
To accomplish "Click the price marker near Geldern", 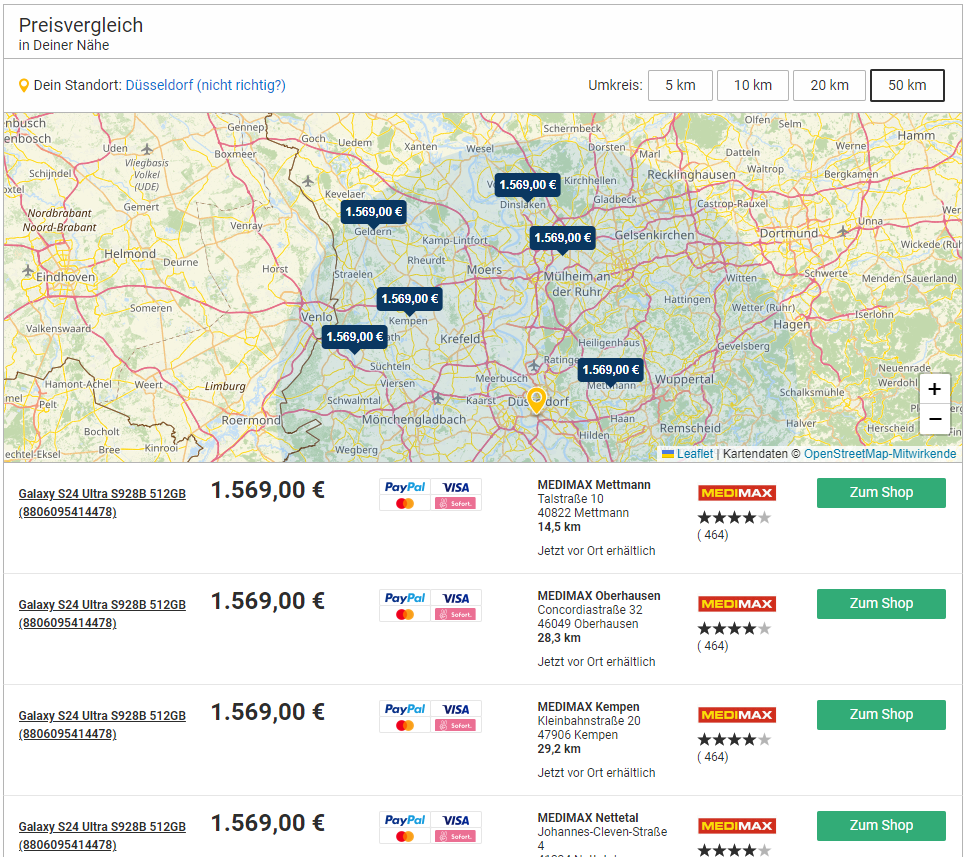I will pyautogui.click(x=374, y=212).
